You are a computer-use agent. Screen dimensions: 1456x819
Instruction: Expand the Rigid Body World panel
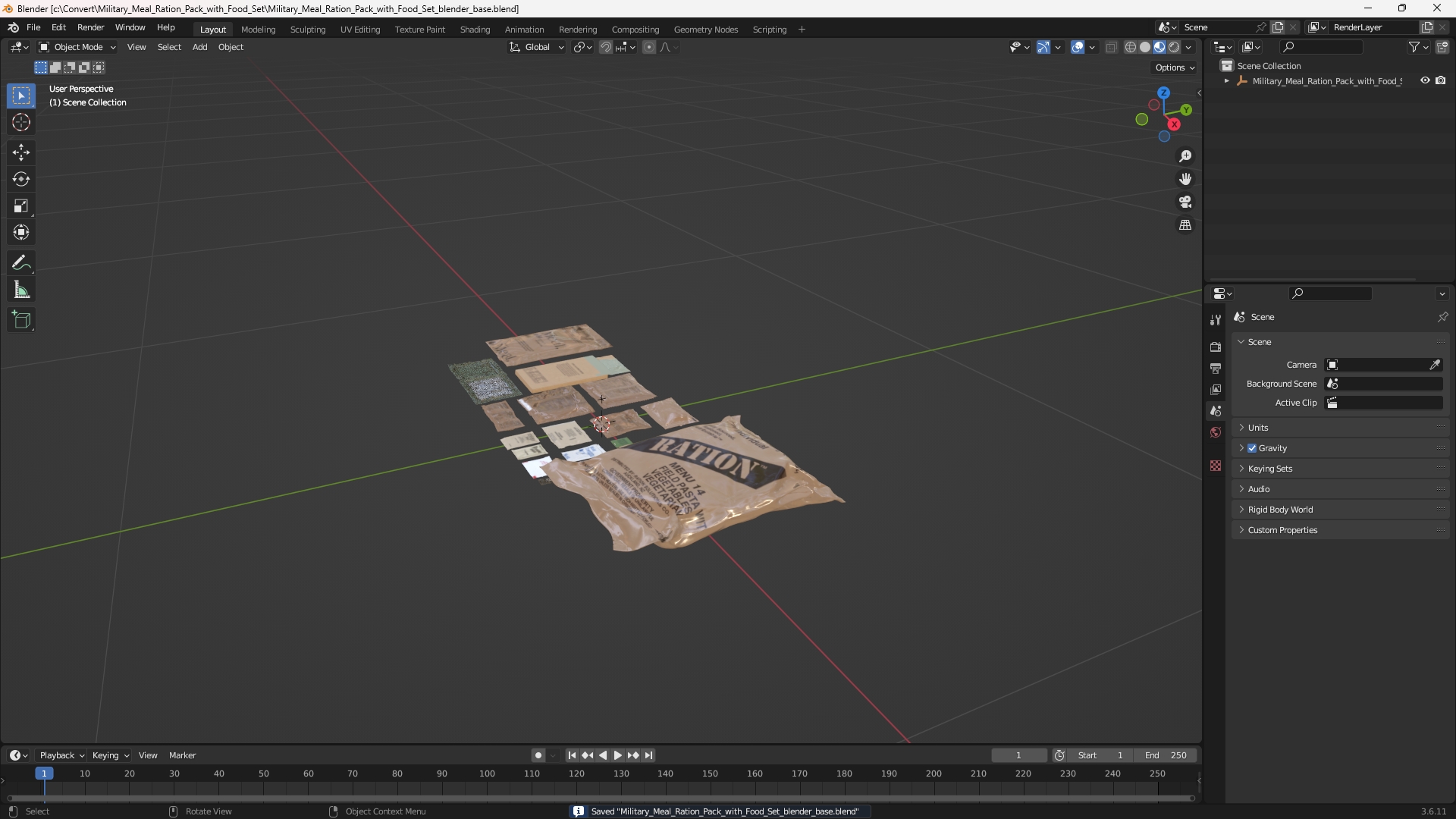coord(1340,510)
